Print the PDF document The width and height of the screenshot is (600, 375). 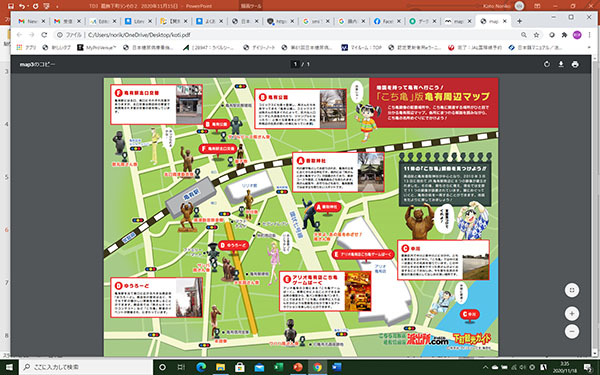575,64
